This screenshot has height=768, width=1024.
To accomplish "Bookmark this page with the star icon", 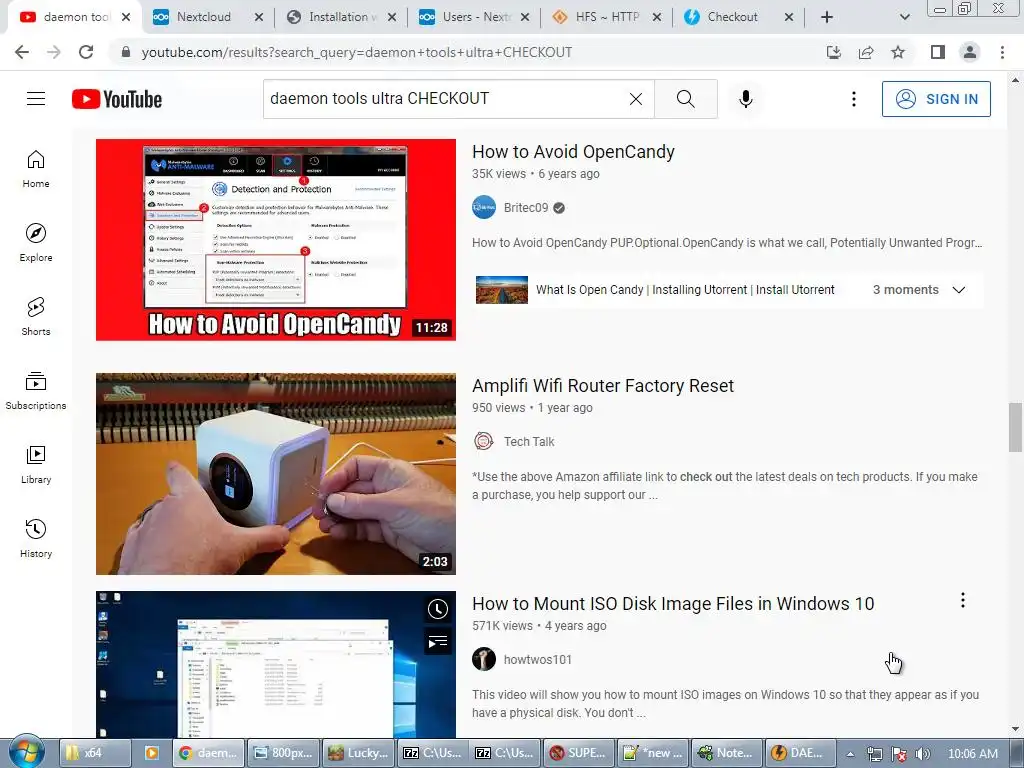I will coord(898,52).
